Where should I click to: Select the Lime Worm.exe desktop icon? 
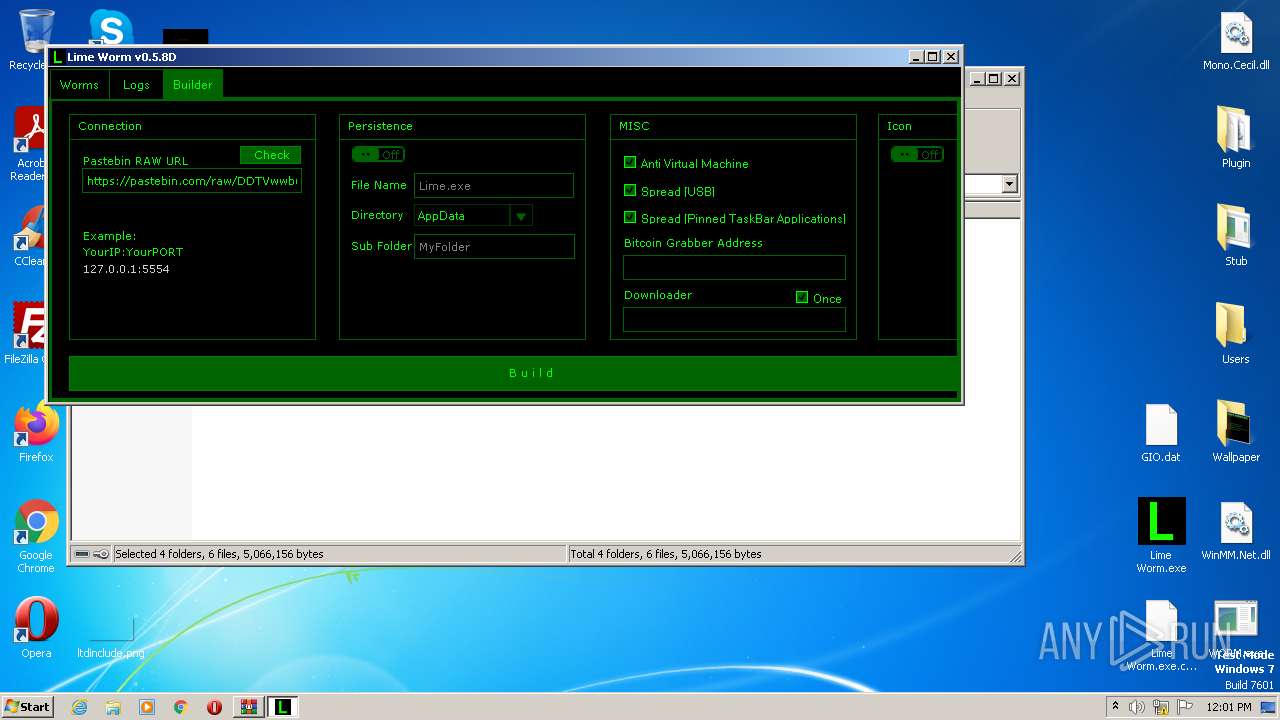(x=1161, y=535)
